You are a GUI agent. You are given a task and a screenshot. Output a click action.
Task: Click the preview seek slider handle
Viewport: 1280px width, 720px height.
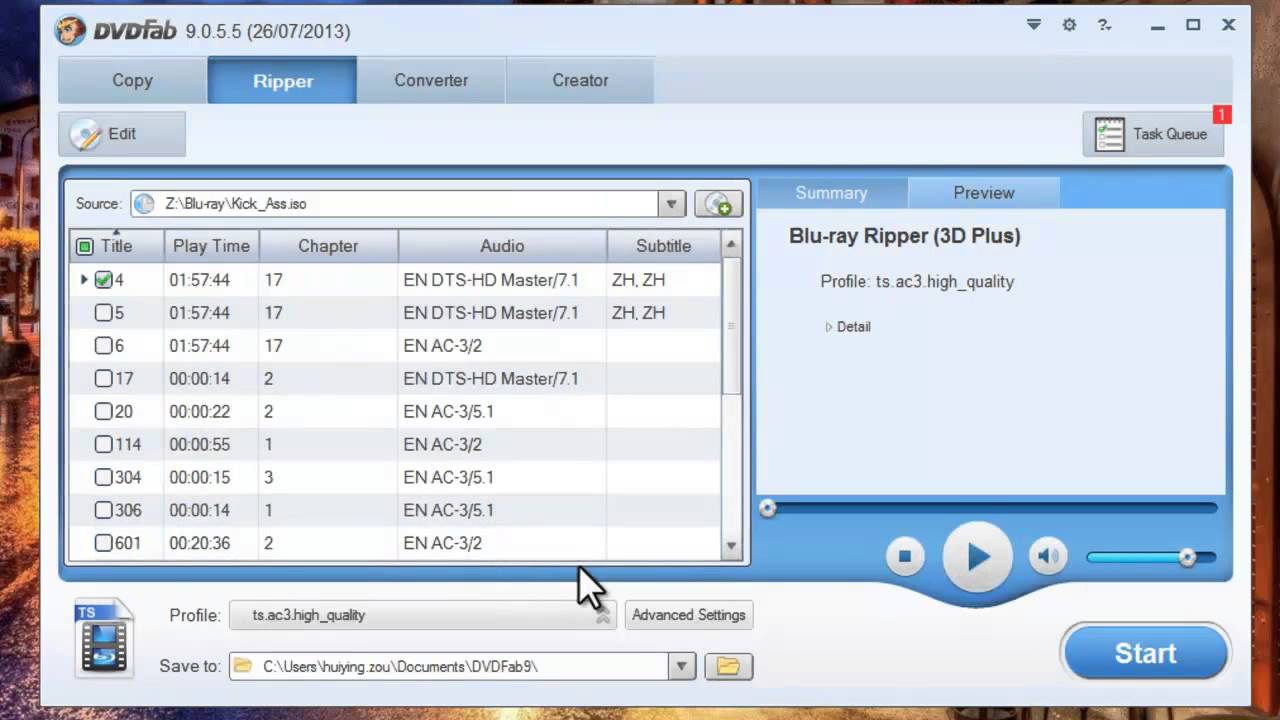[x=767, y=509]
